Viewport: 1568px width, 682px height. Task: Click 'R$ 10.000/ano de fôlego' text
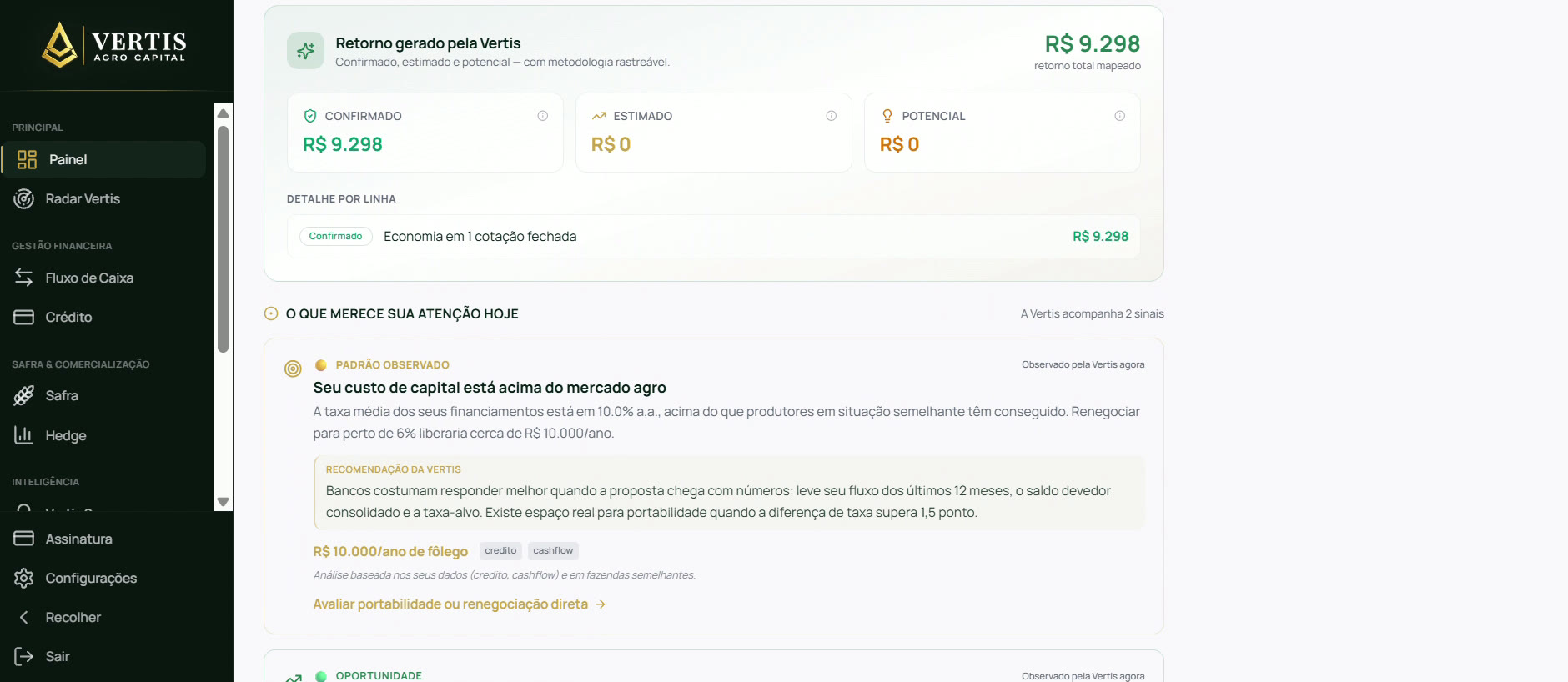[390, 551]
